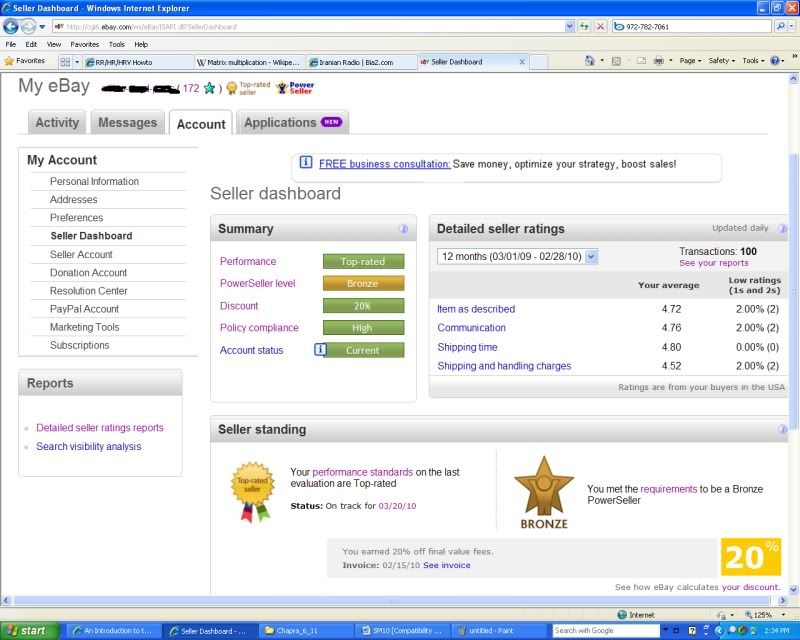800x640 pixels.
Task: Click the turquoise feedback star beside 172
Action: (209, 88)
